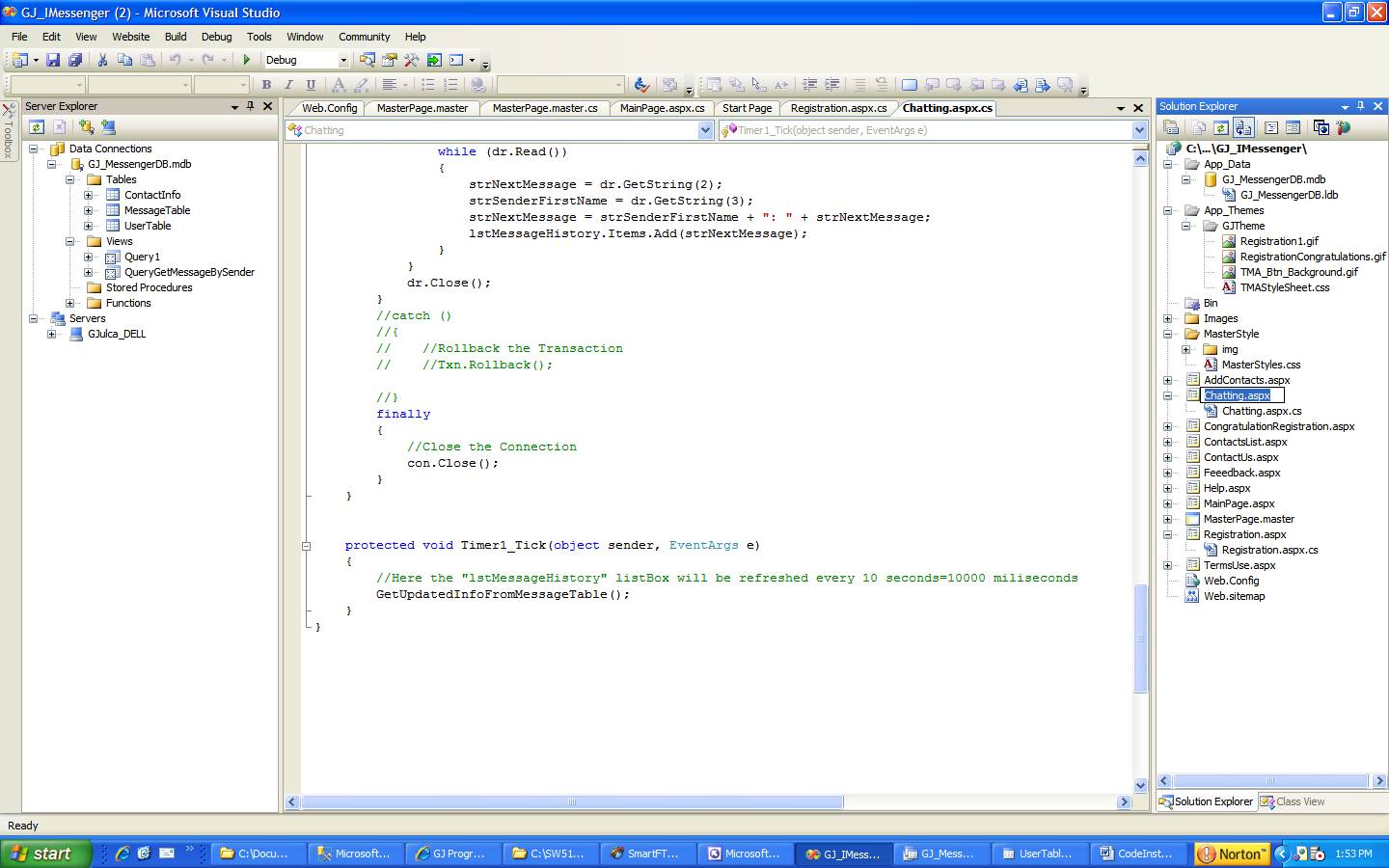Click Connect to Database icon in Server Explorer
Viewport: 1389px width, 868px height.
click(x=87, y=127)
